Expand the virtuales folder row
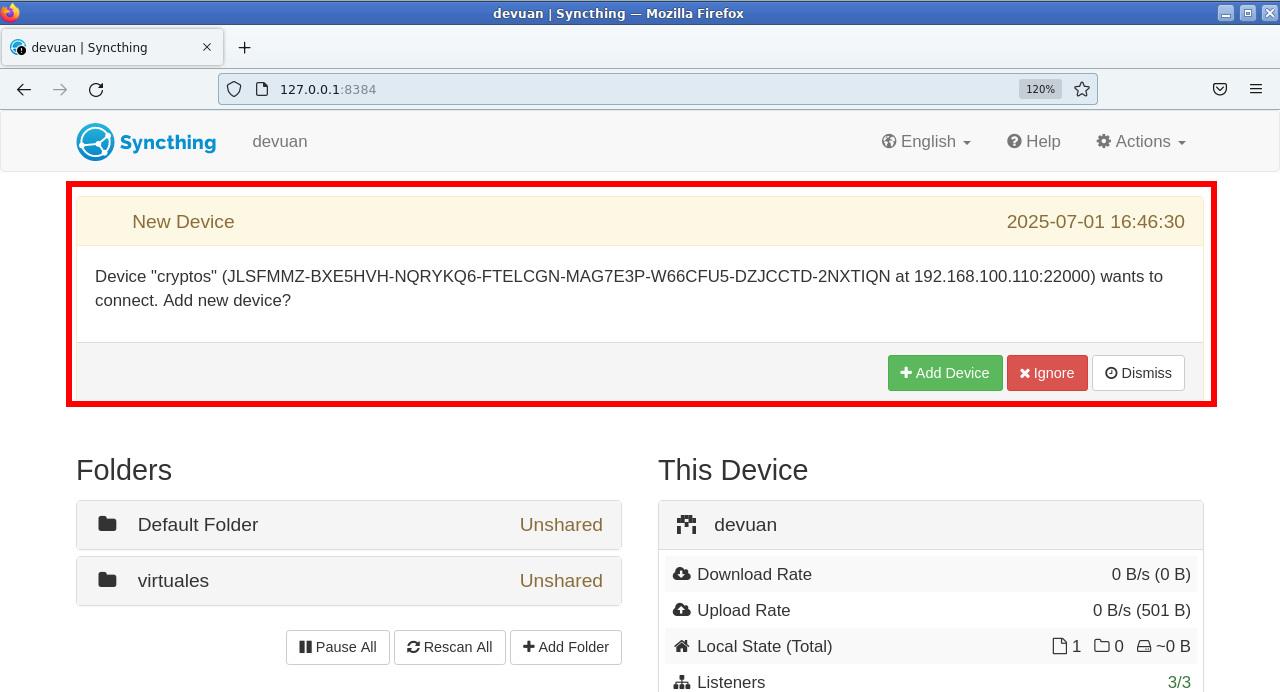The width and height of the screenshot is (1280, 692). (x=348, y=581)
